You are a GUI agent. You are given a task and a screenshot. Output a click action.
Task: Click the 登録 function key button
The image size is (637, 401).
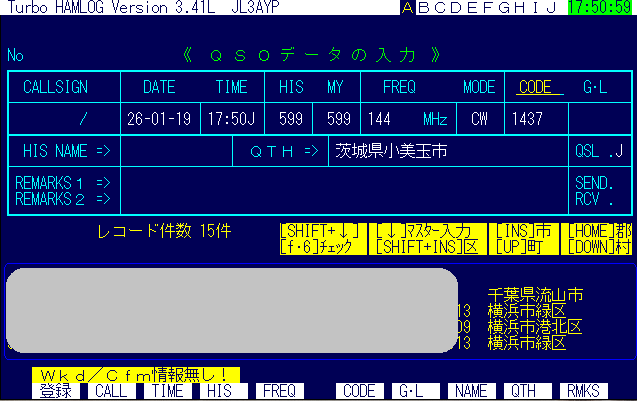pyautogui.click(x=56, y=391)
